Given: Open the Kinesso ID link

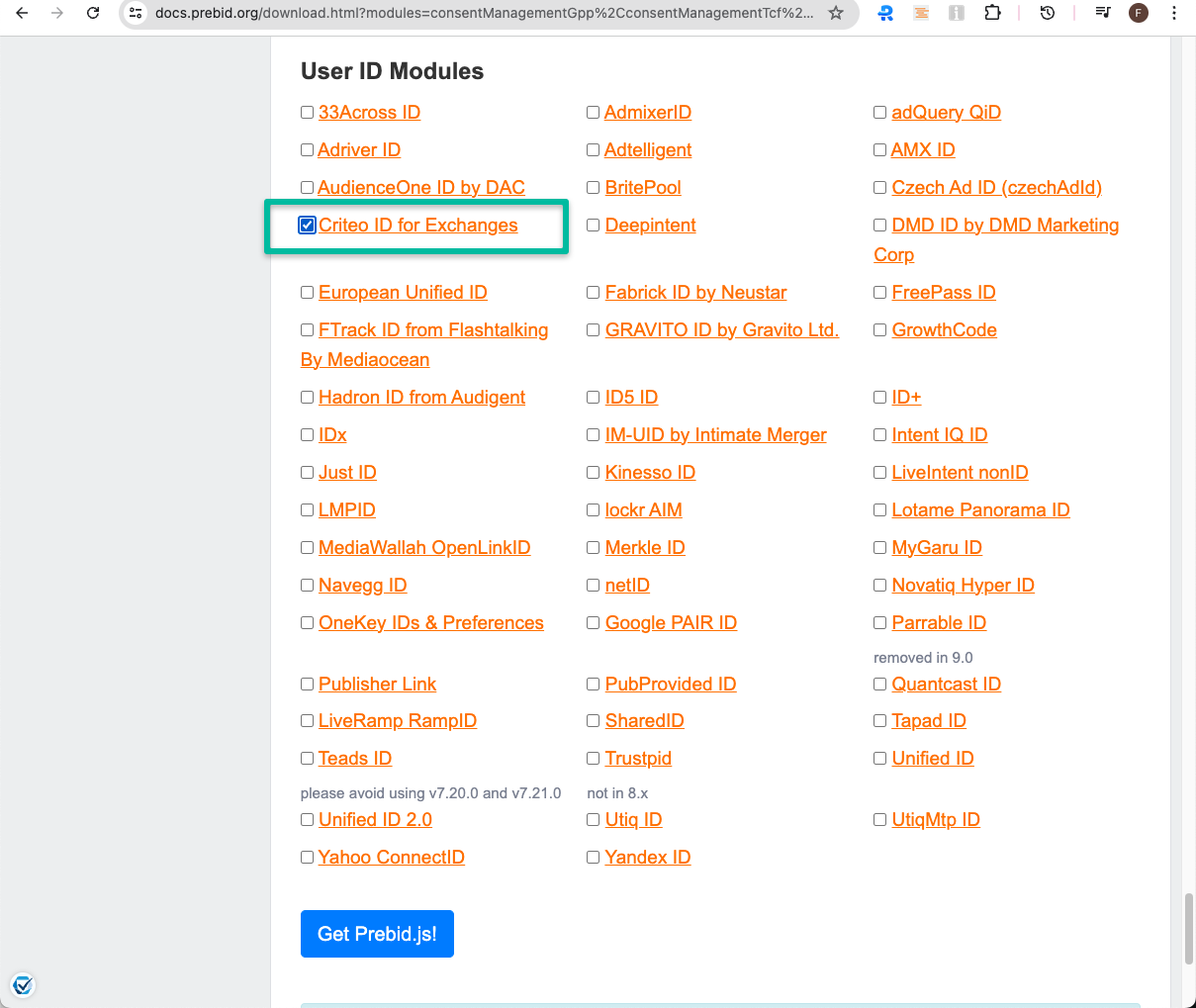Looking at the screenshot, I should point(651,472).
